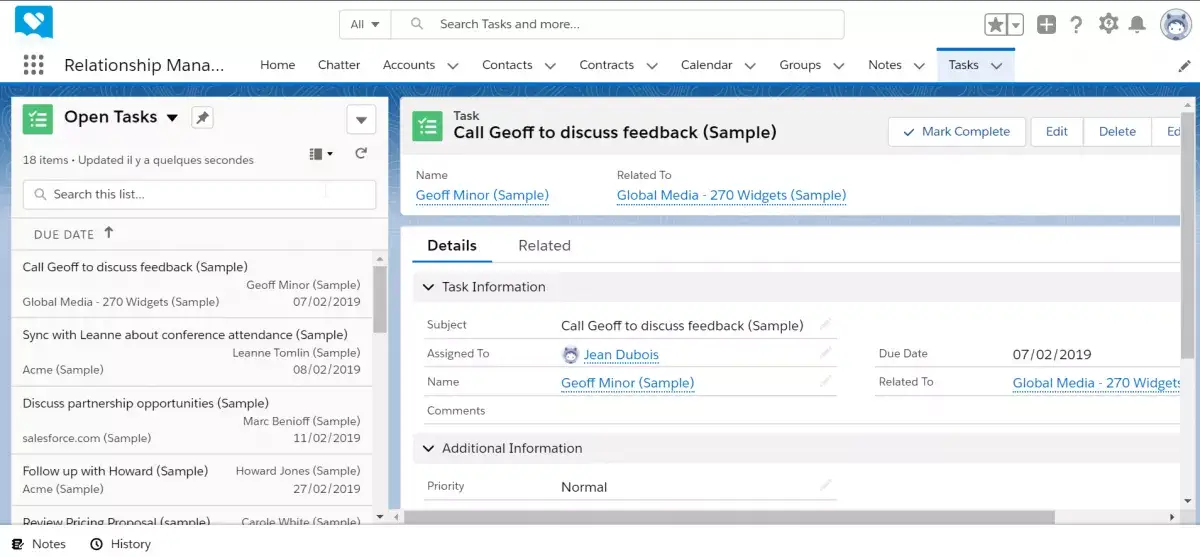Open the Setup gear icon
1200x557 pixels.
point(1108,24)
